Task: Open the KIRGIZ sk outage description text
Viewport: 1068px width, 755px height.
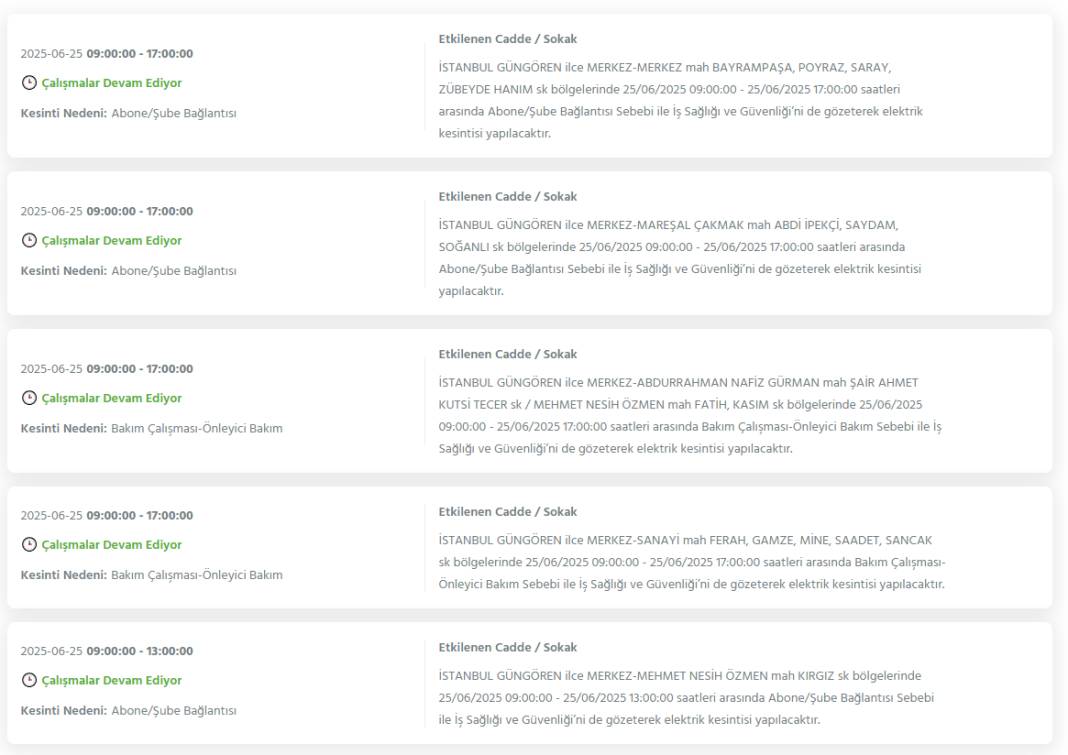Action: (687, 698)
